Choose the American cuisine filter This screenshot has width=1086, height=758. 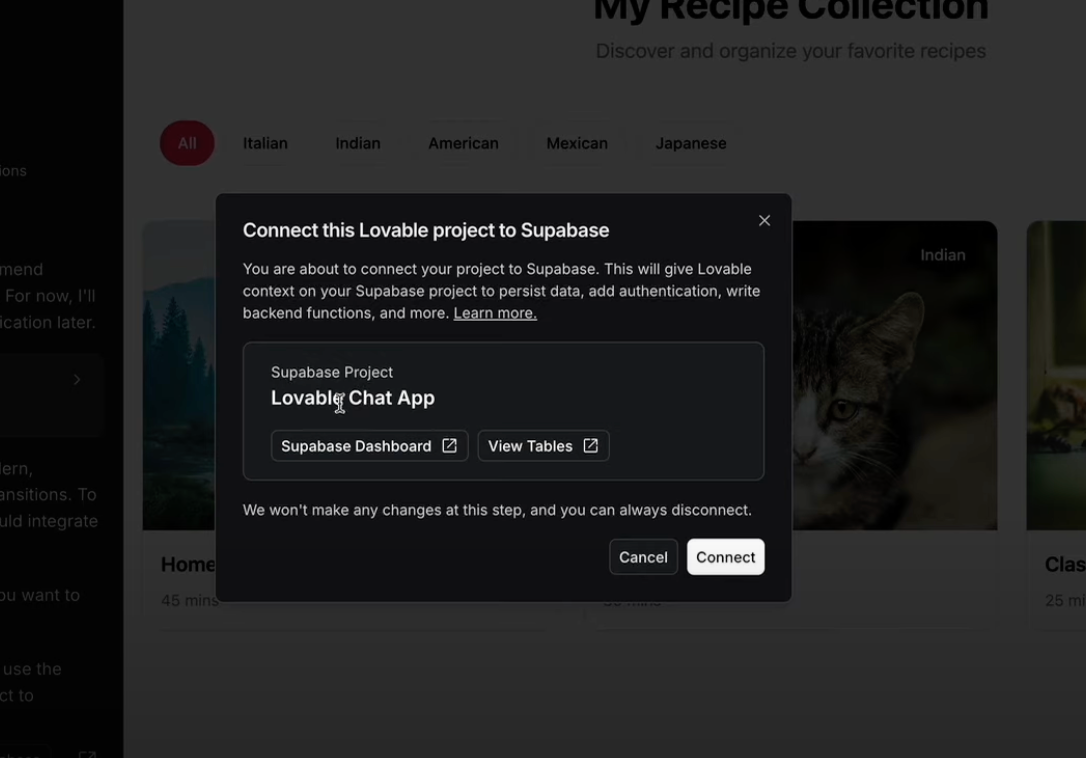(x=463, y=143)
